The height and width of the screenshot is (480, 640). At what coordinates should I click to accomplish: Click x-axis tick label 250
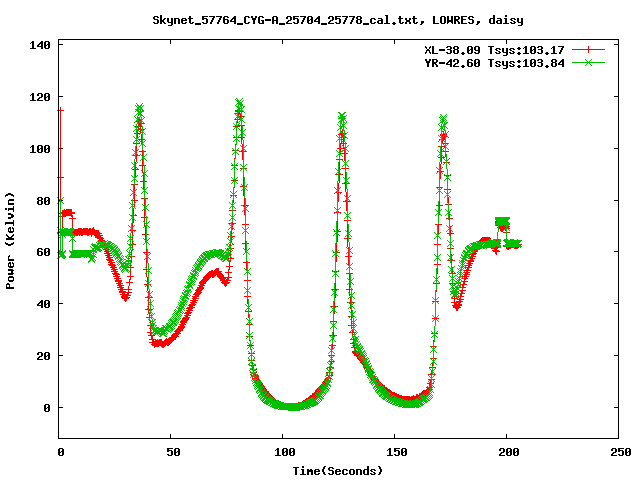click(620, 452)
